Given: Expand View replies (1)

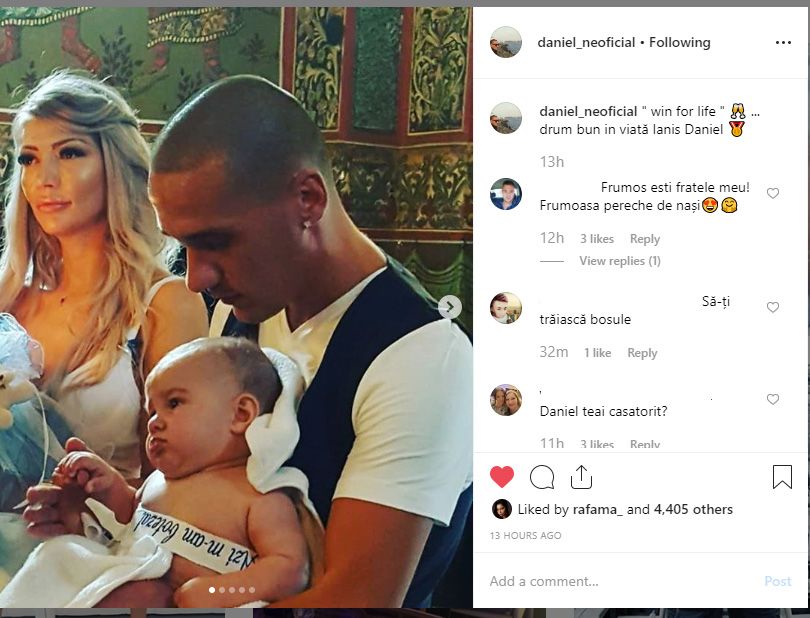Looking at the screenshot, I should tap(619, 261).
